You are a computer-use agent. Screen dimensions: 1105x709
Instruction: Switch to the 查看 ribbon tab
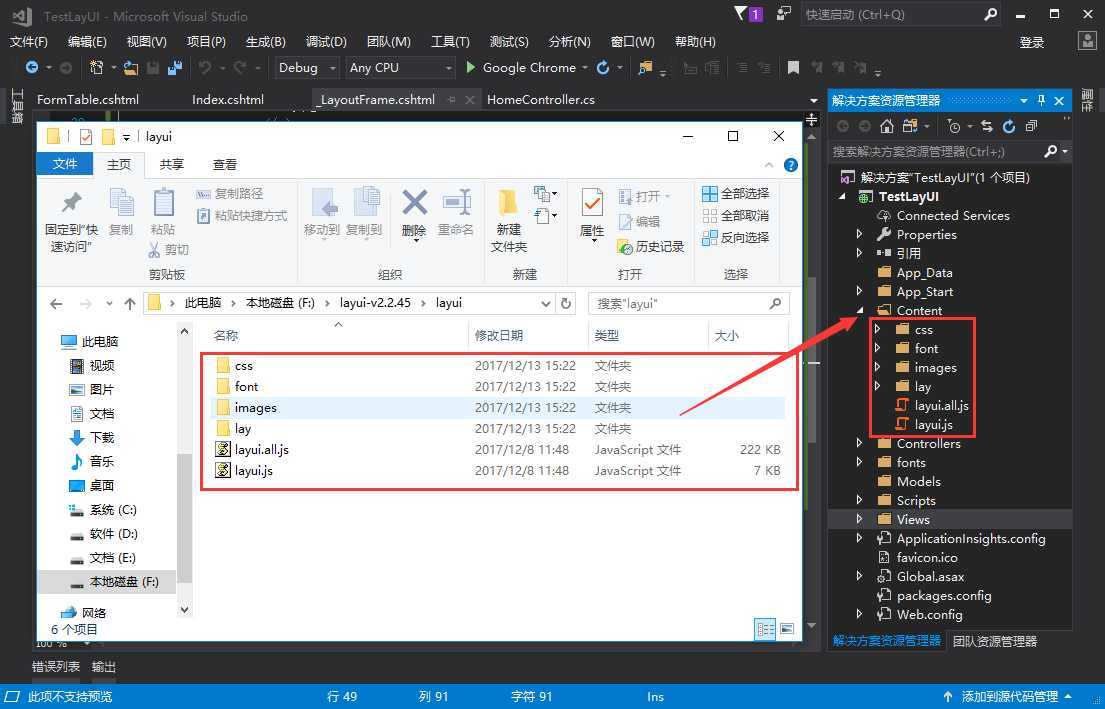(225, 165)
